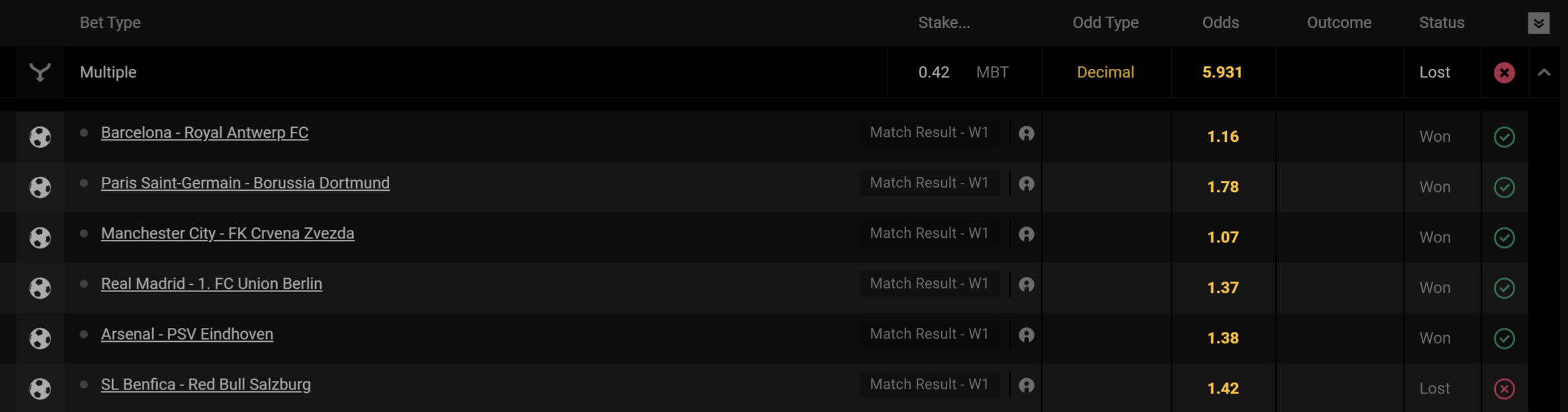Click the soccer ball icon for Barcelona match
Viewport: 1568px width, 412px height.
pyautogui.click(x=40, y=136)
